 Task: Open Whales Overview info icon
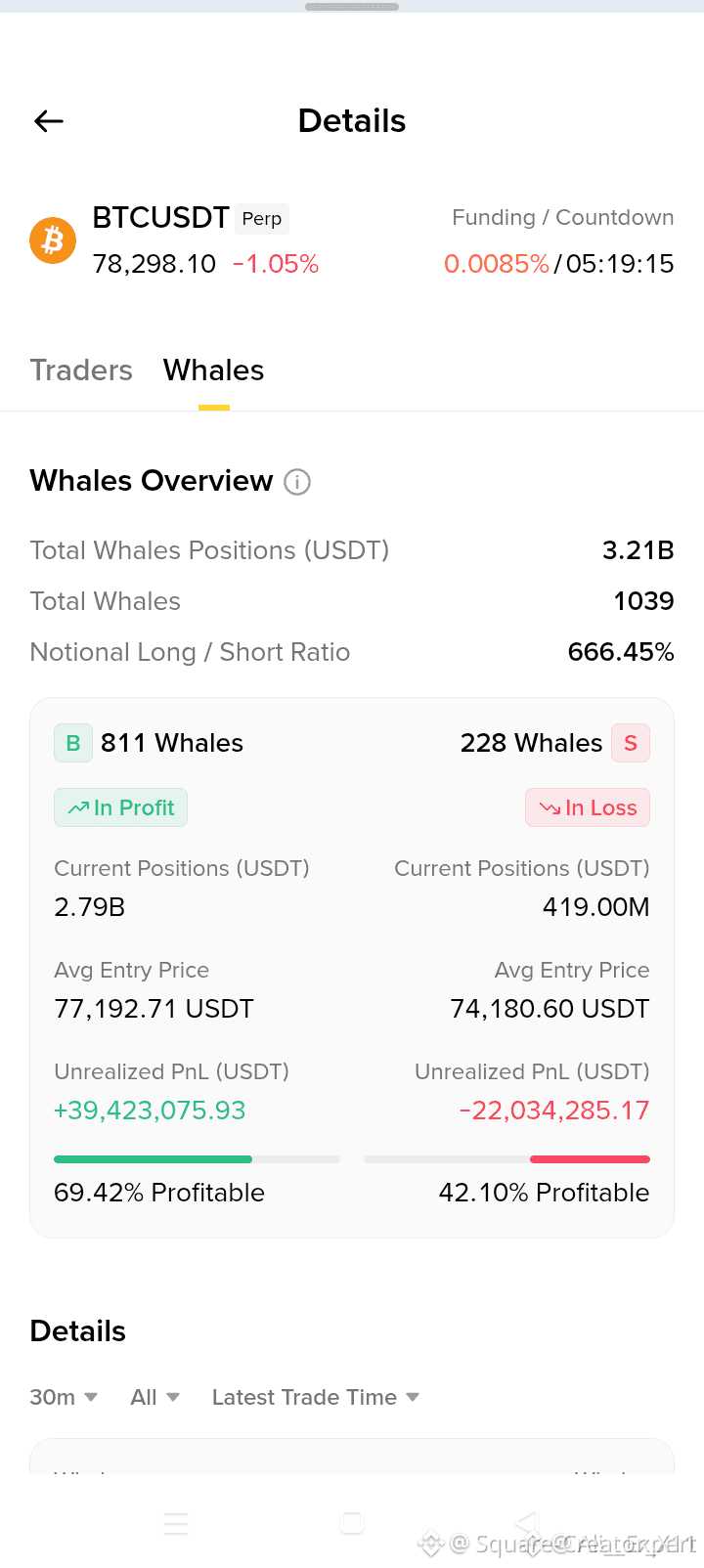[x=297, y=482]
